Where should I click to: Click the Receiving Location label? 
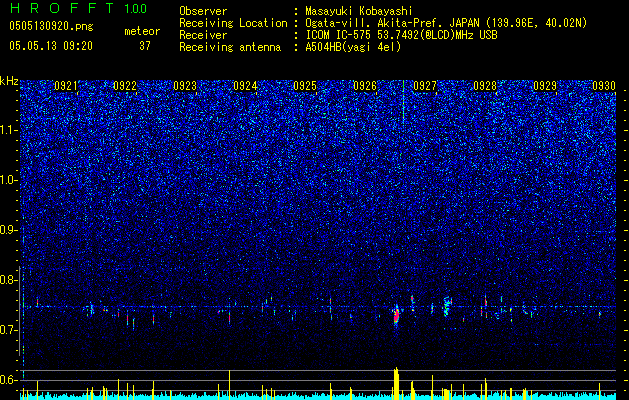point(233,23)
